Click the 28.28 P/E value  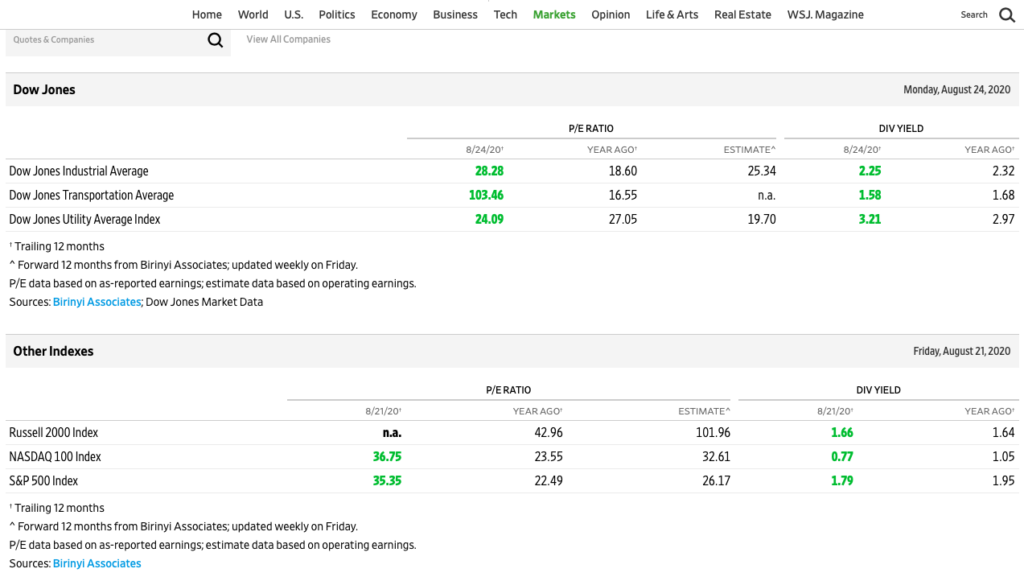(489, 171)
